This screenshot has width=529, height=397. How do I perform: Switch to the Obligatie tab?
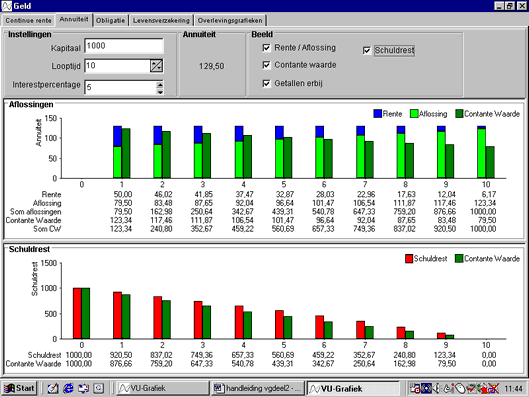[x=110, y=21]
